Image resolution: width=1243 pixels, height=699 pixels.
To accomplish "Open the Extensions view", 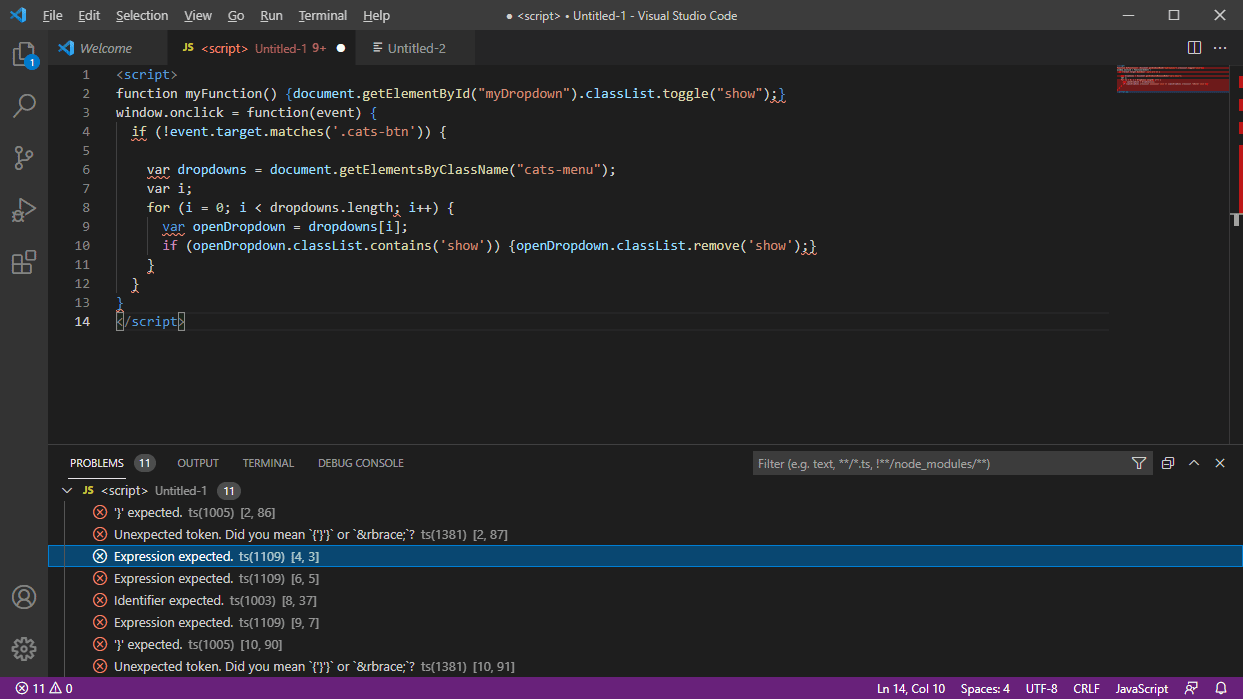I will [23, 263].
